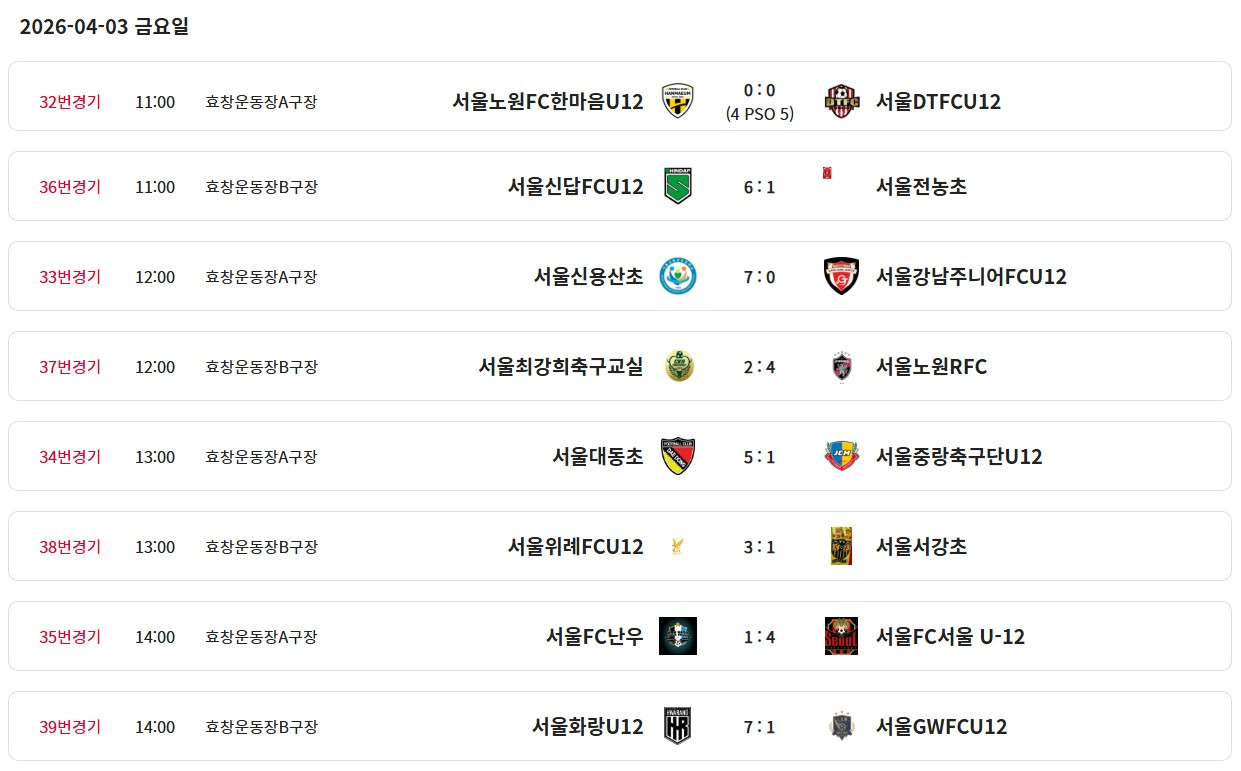Click the 서울화랑U12 HR logo
This screenshot has width=1241, height=771.
click(678, 726)
